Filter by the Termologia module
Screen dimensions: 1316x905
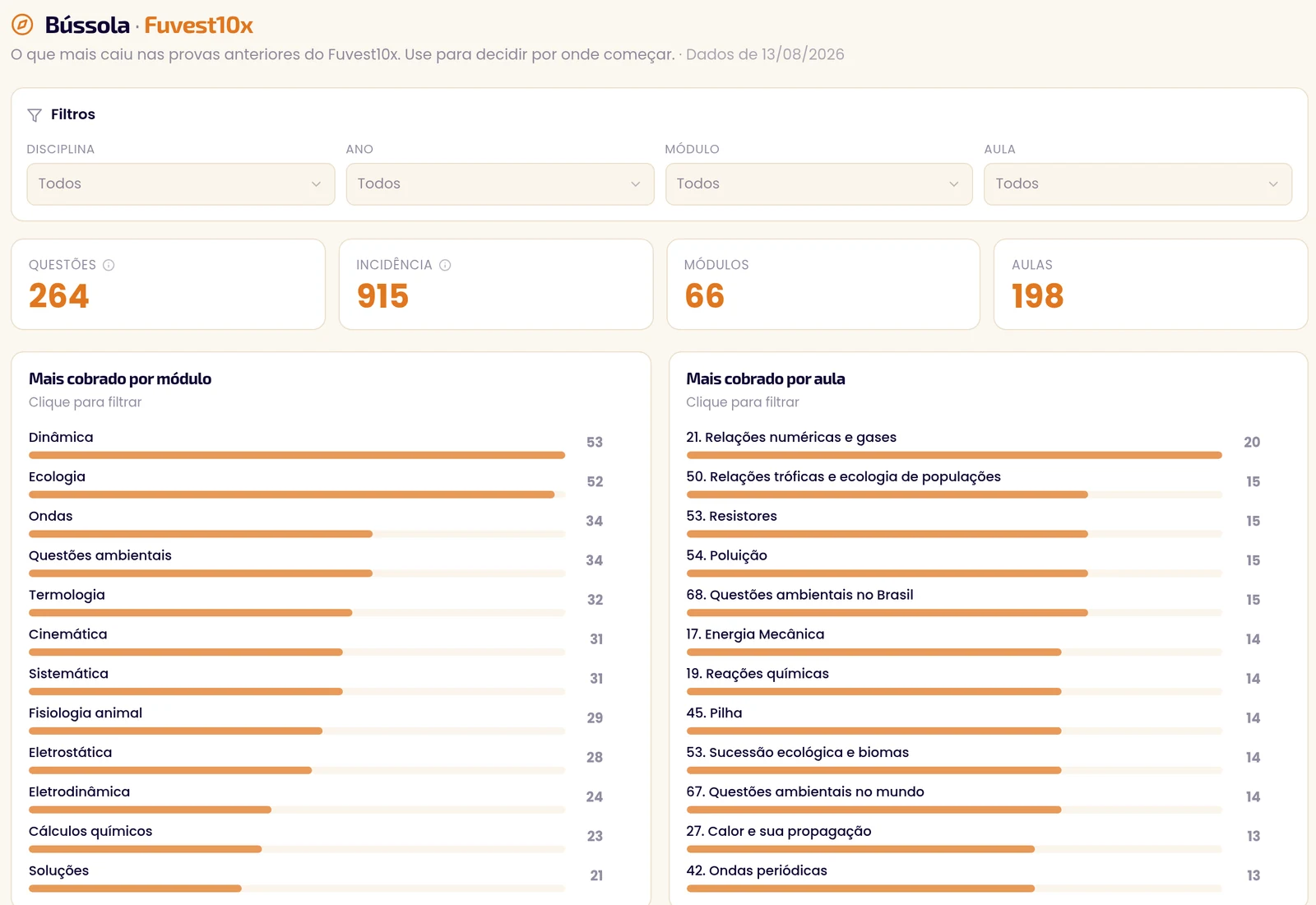316,601
